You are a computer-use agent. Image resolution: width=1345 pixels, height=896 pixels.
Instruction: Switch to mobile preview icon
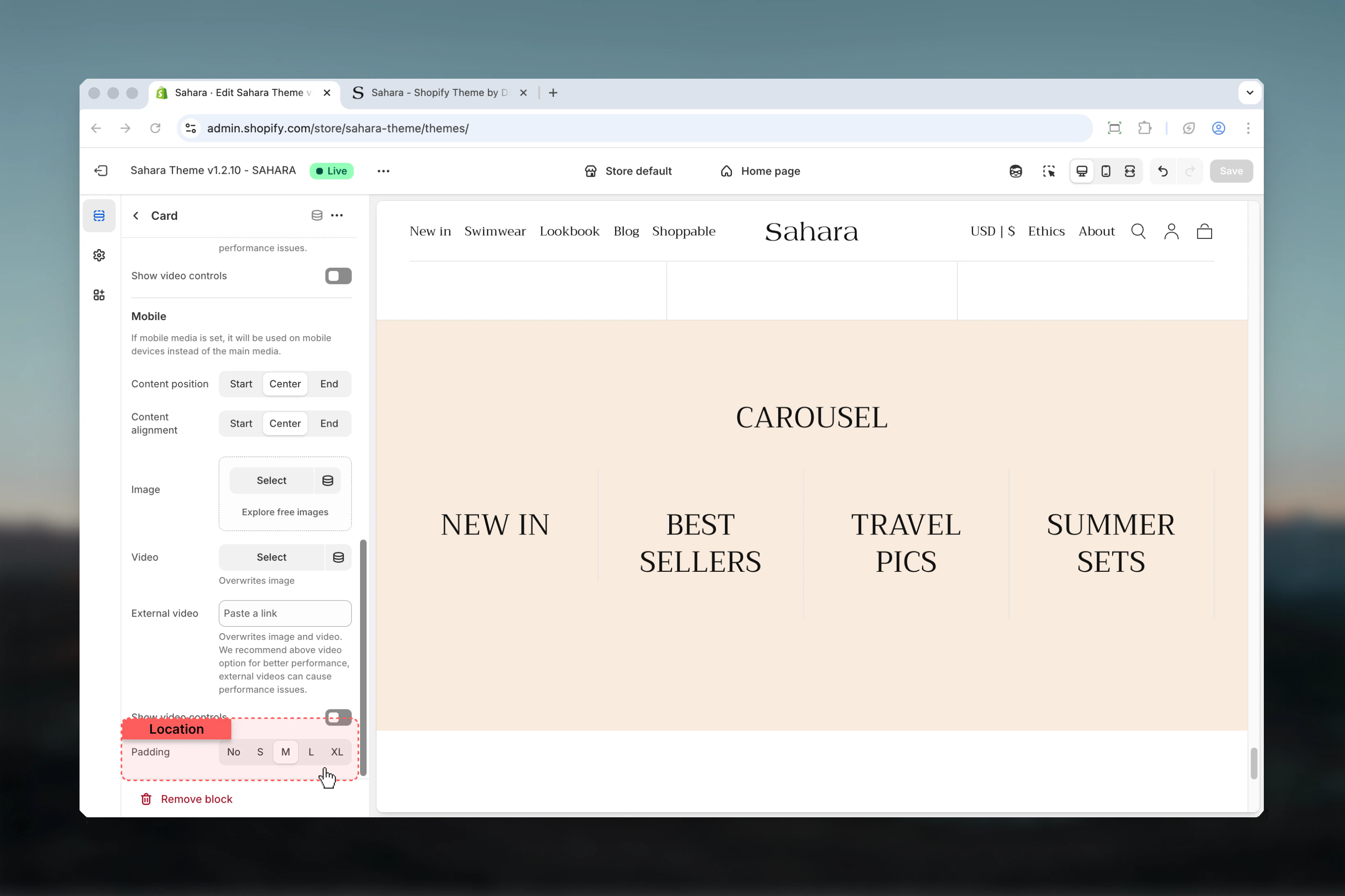pos(1106,171)
